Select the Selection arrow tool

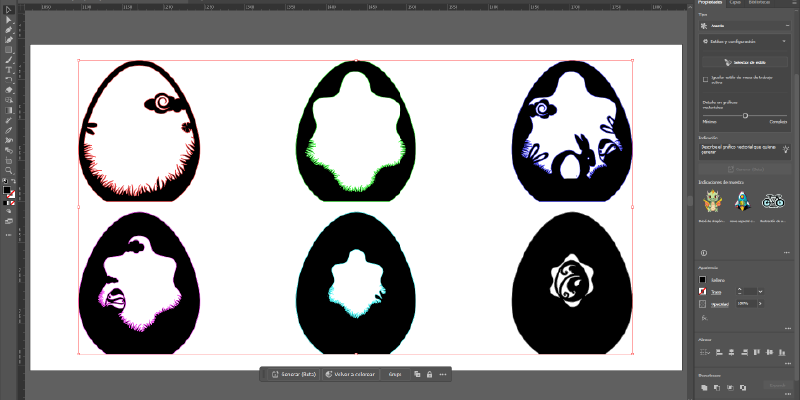(x=8, y=10)
